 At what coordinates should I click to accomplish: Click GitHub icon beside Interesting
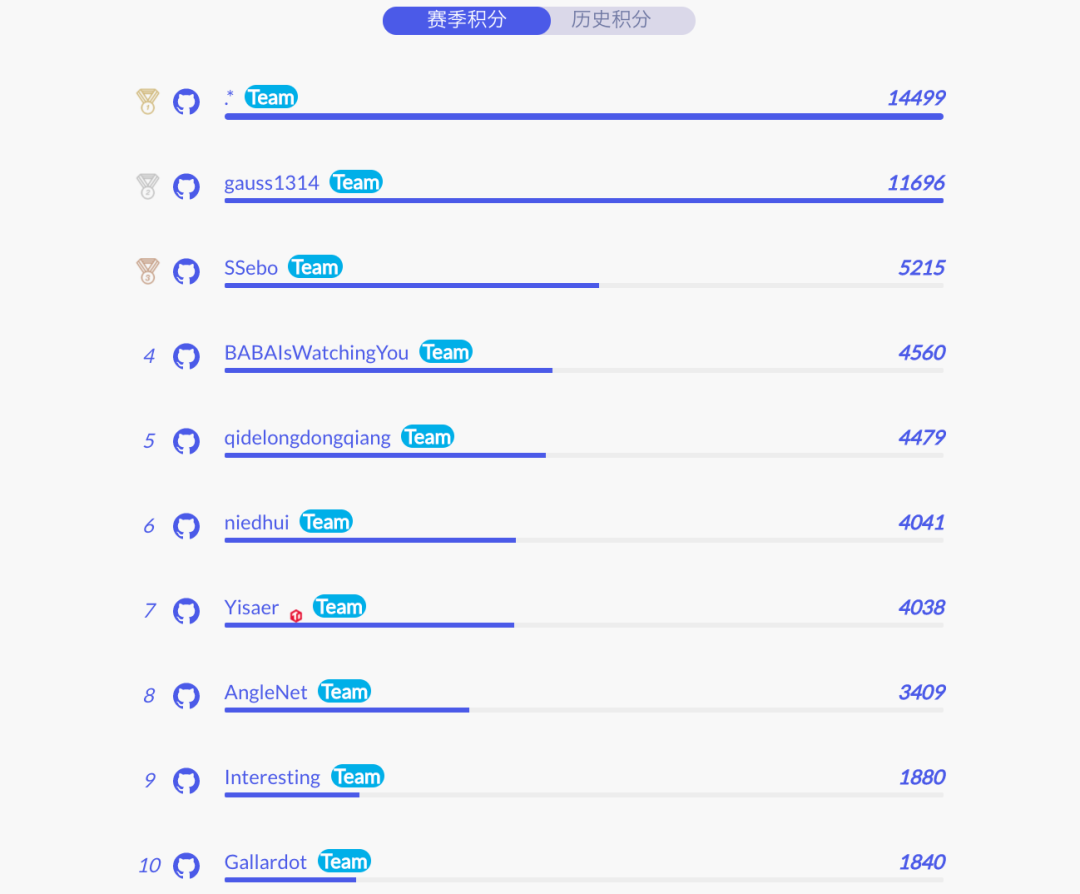(186, 781)
